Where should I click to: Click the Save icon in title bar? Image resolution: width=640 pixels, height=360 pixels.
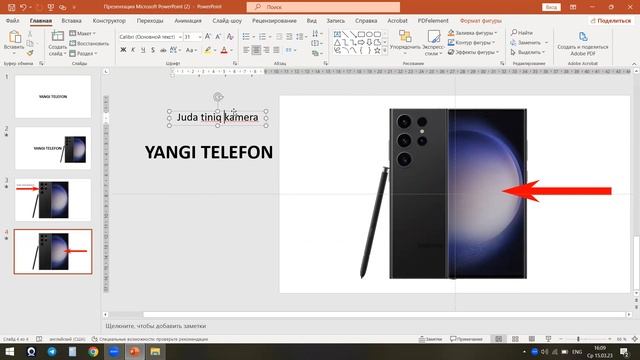[11, 7]
